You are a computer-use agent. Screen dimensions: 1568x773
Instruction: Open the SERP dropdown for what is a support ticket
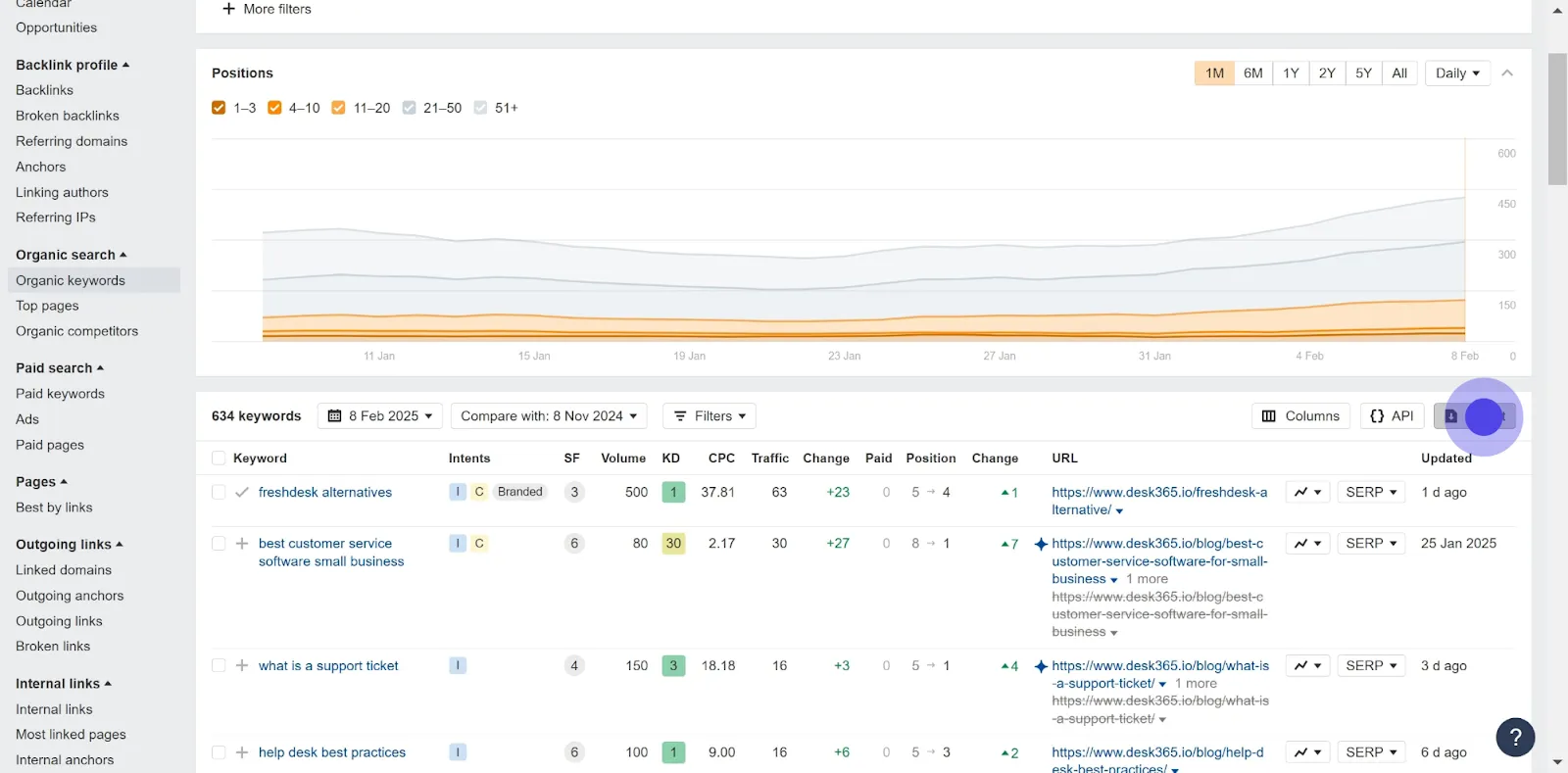1371,665
